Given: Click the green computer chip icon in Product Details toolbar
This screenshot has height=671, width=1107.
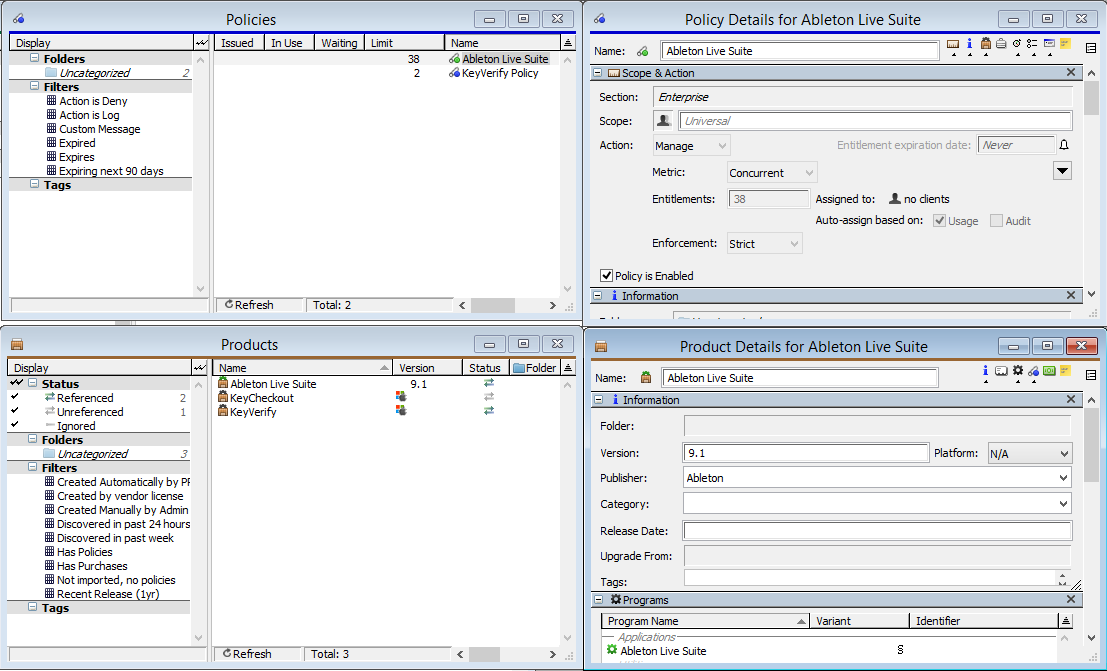Looking at the screenshot, I should 1049,371.
